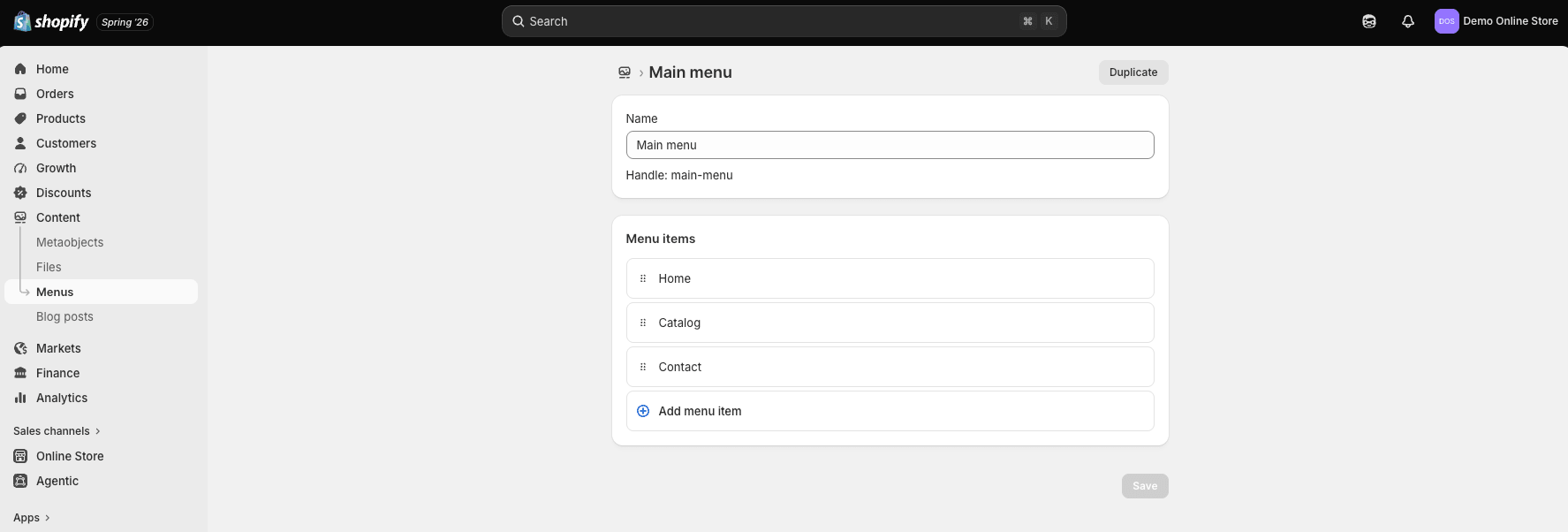Click the Home icon in sidebar
The width and height of the screenshot is (1568, 532).
pyautogui.click(x=20, y=69)
